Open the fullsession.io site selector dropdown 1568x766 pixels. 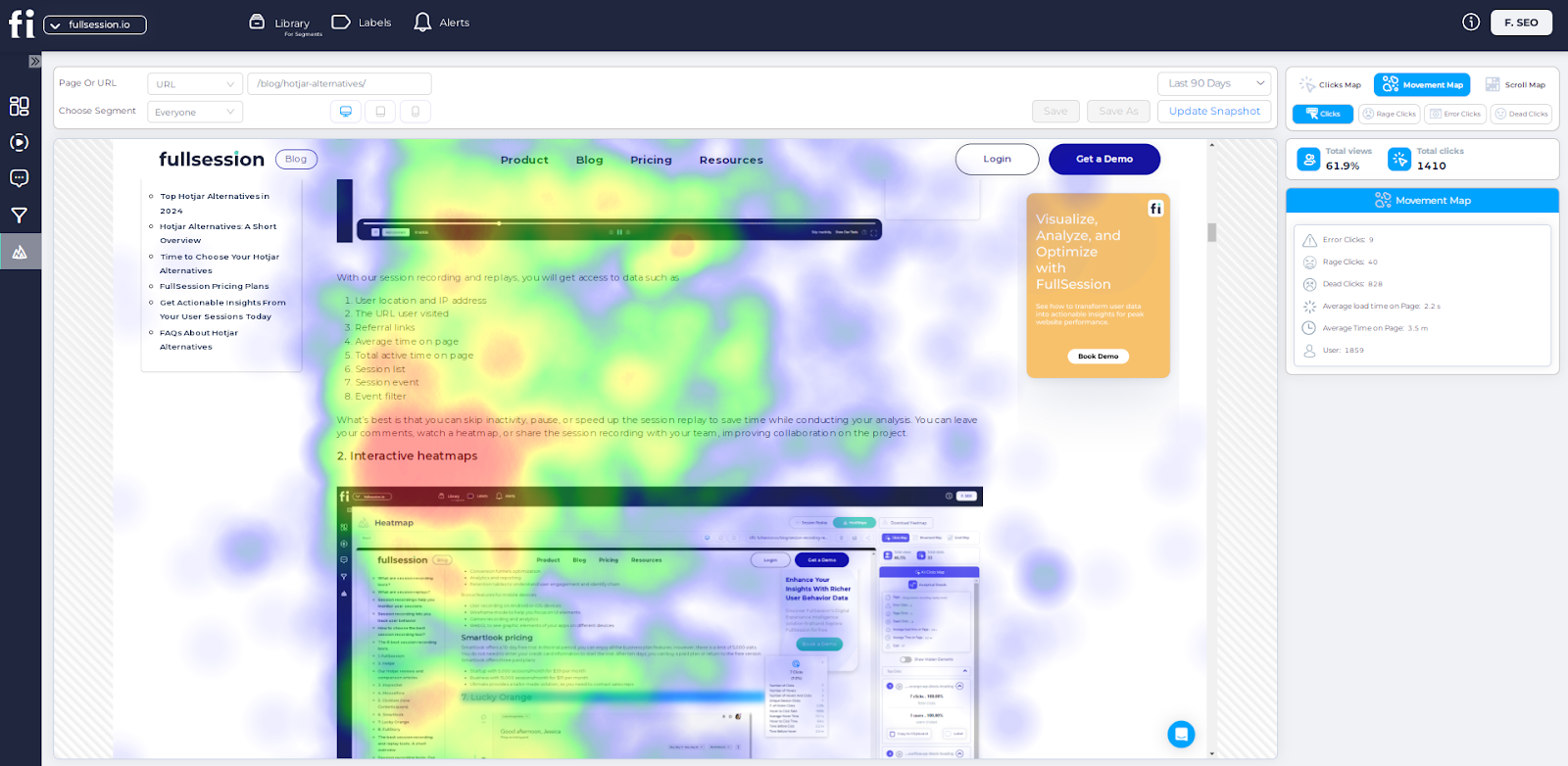[x=95, y=24]
